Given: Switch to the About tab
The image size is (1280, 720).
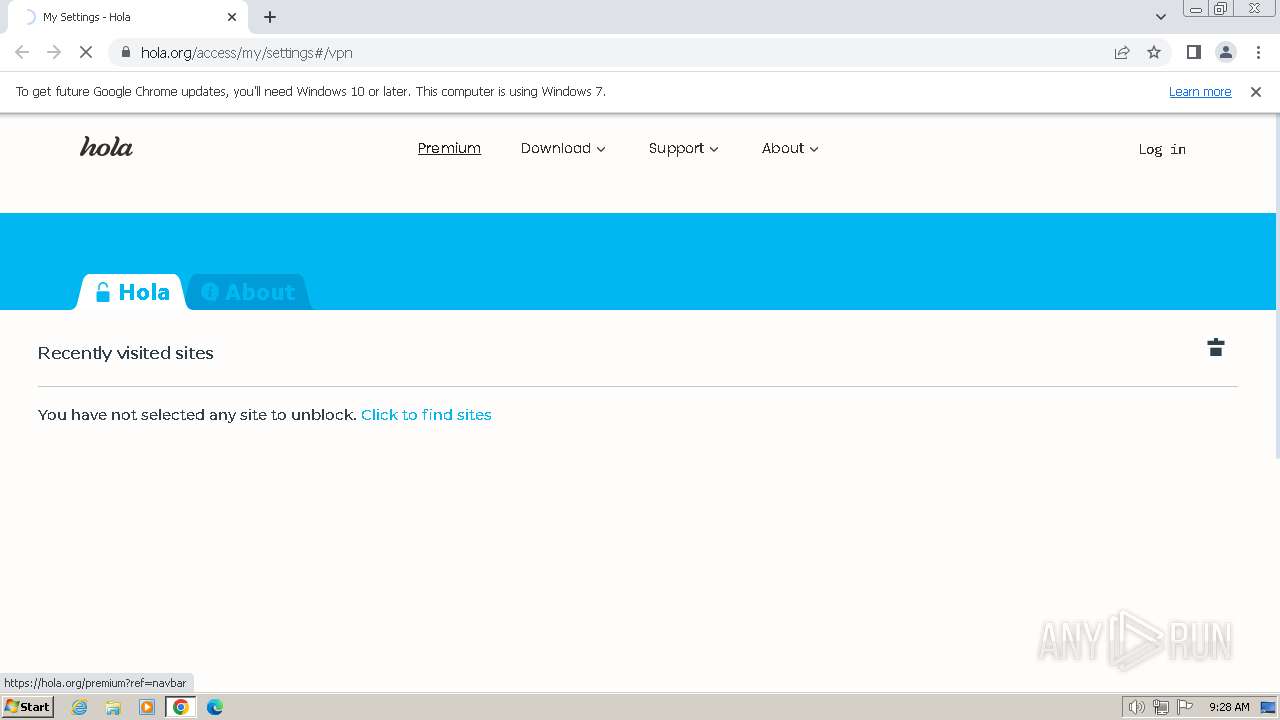Looking at the screenshot, I should click(248, 292).
